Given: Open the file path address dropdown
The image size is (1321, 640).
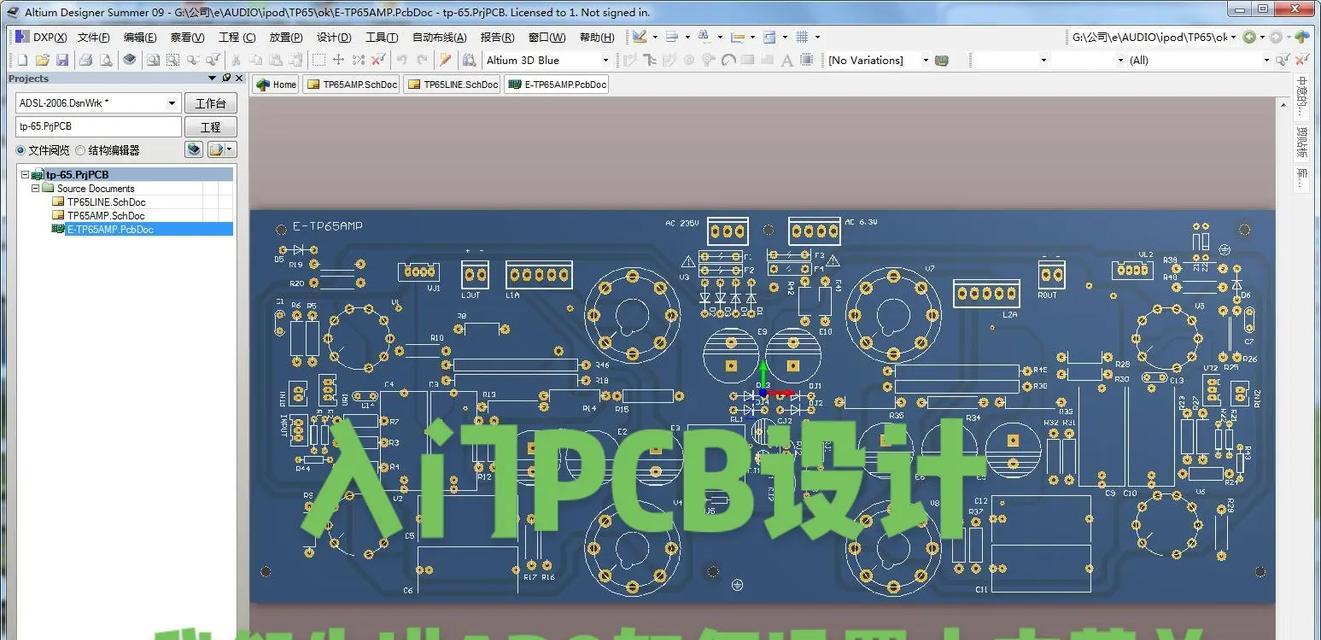Looking at the screenshot, I should [1233, 37].
